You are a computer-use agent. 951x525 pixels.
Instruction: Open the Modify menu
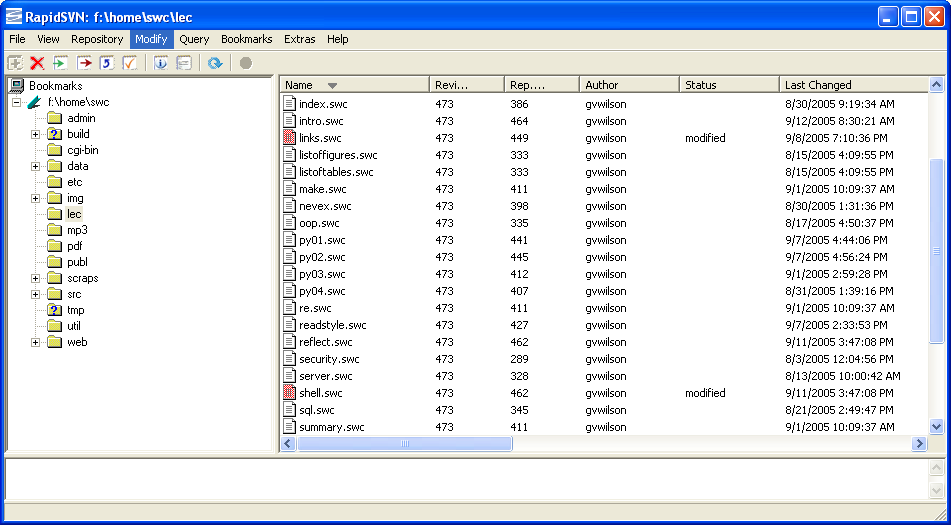(151, 39)
